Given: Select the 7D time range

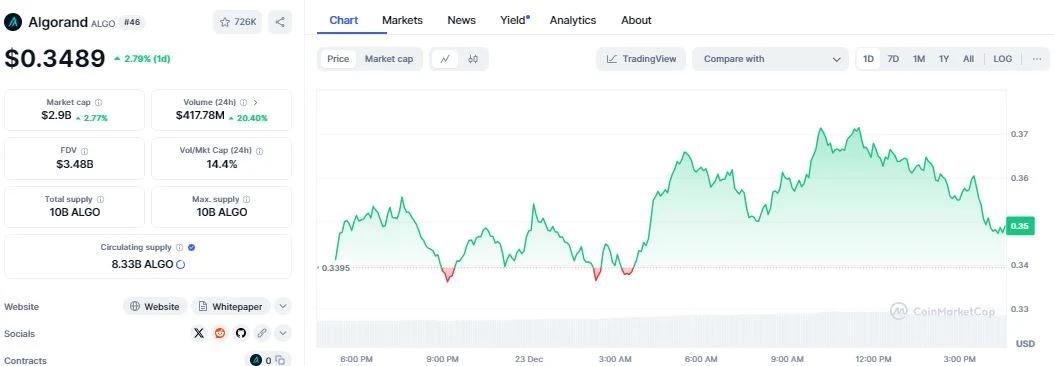Looking at the screenshot, I should tap(893, 59).
